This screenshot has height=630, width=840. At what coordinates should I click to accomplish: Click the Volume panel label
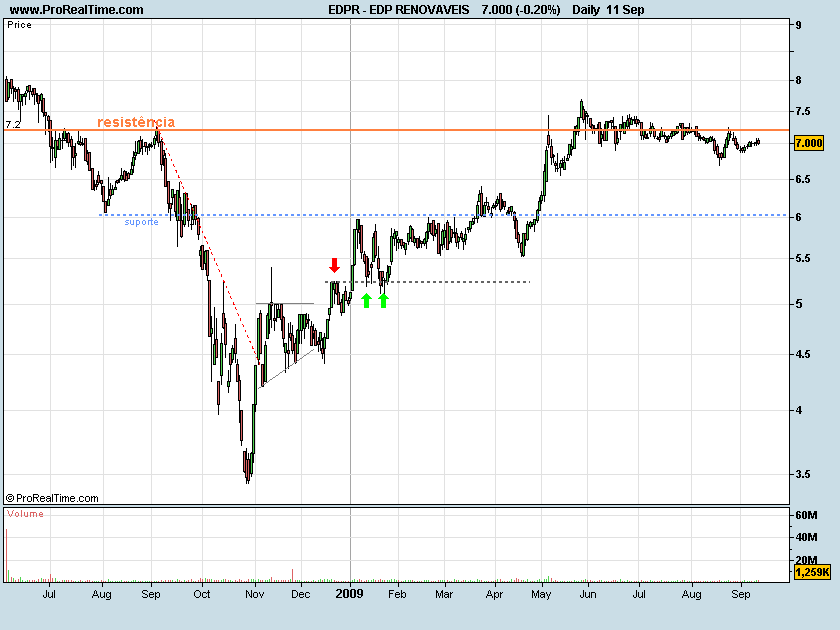(25, 514)
